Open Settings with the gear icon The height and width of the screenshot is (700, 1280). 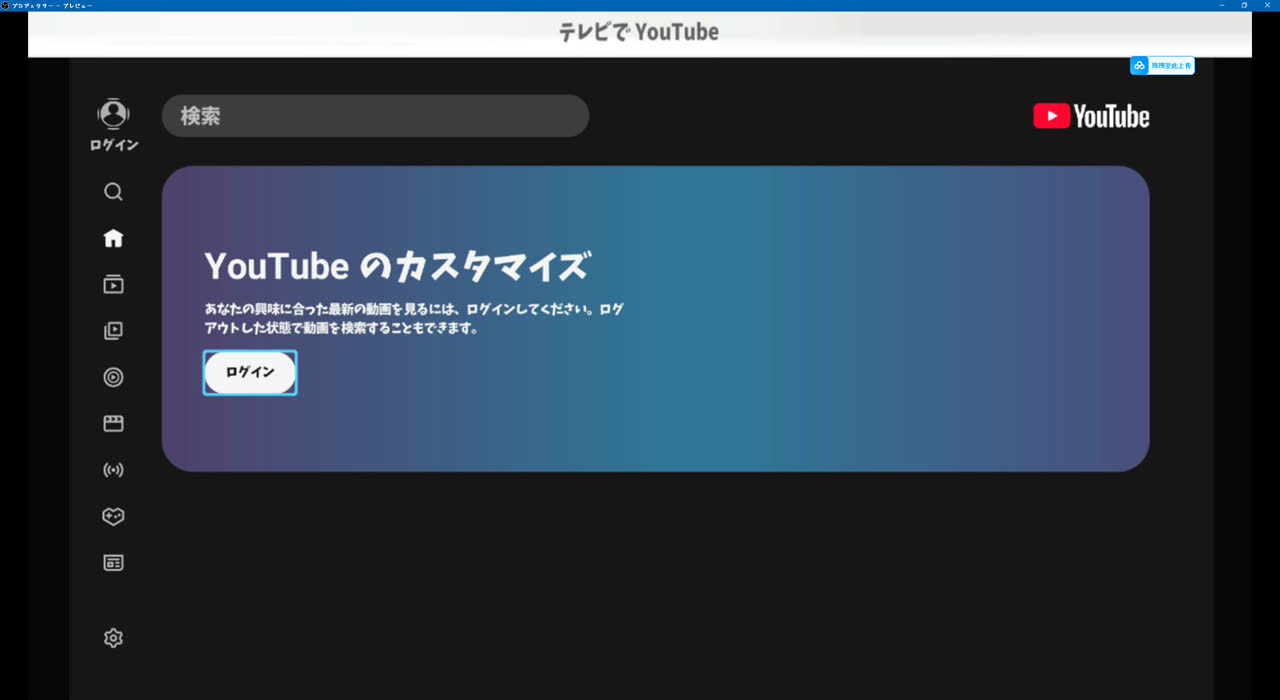(x=114, y=638)
